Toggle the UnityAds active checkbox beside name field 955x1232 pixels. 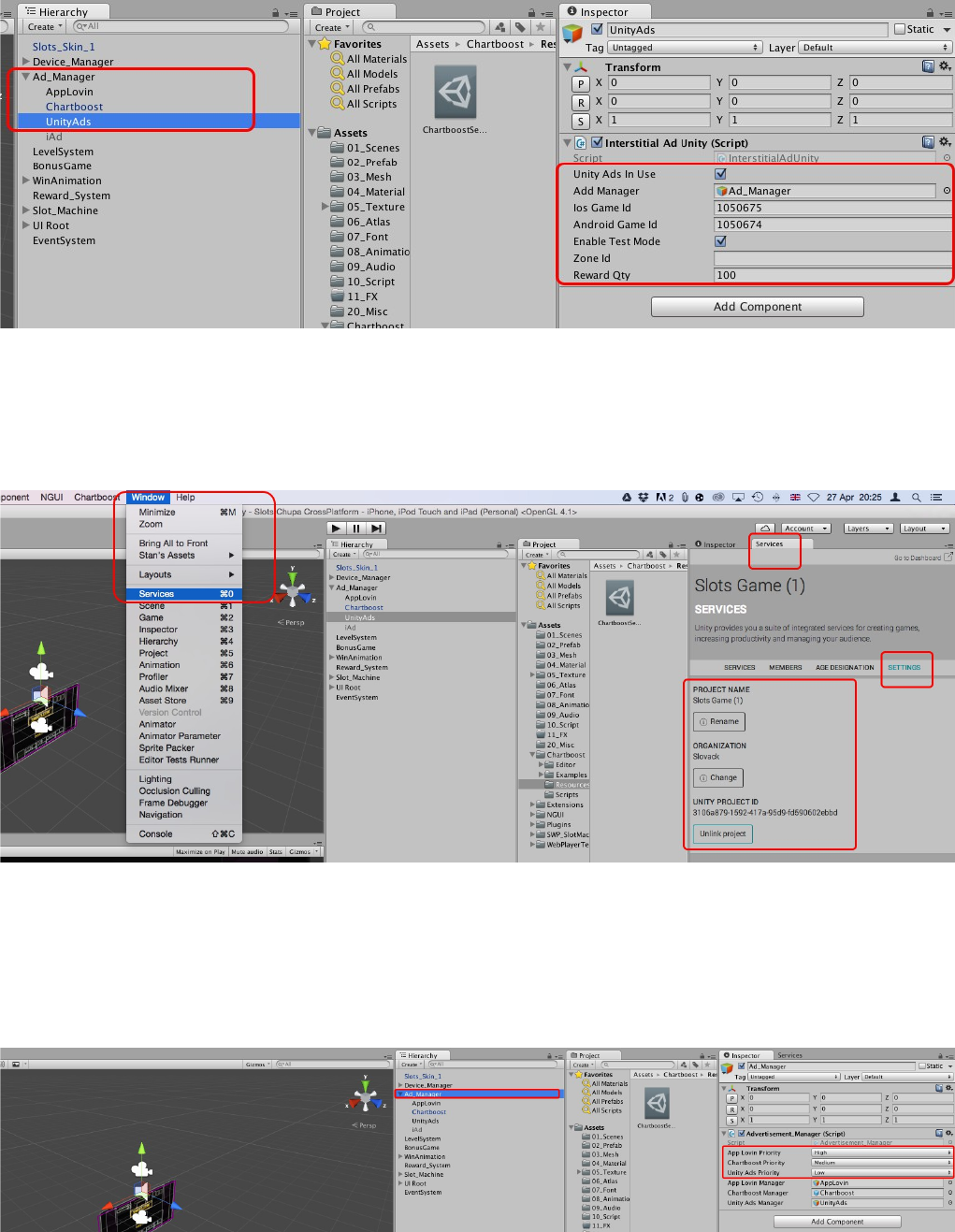click(x=598, y=29)
